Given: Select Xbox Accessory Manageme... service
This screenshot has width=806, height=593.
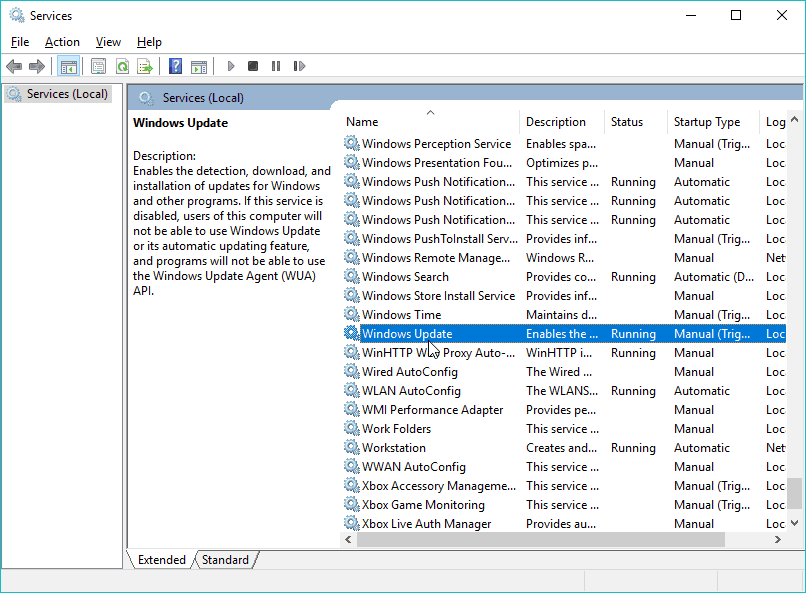Looking at the screenshot, I should coord(564,486).
